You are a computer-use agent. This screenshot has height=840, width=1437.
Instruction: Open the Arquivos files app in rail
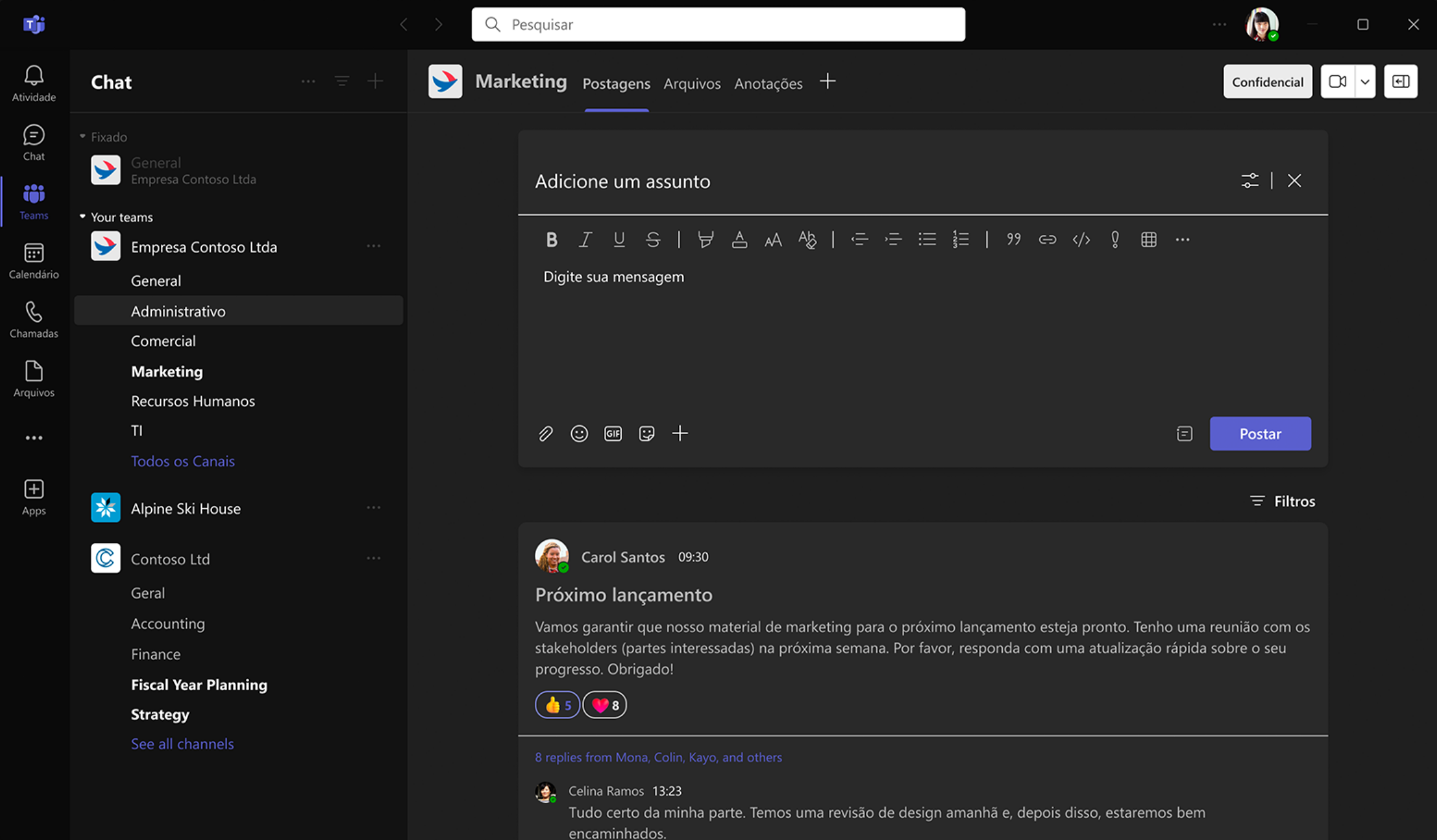(x=34, y=379)
